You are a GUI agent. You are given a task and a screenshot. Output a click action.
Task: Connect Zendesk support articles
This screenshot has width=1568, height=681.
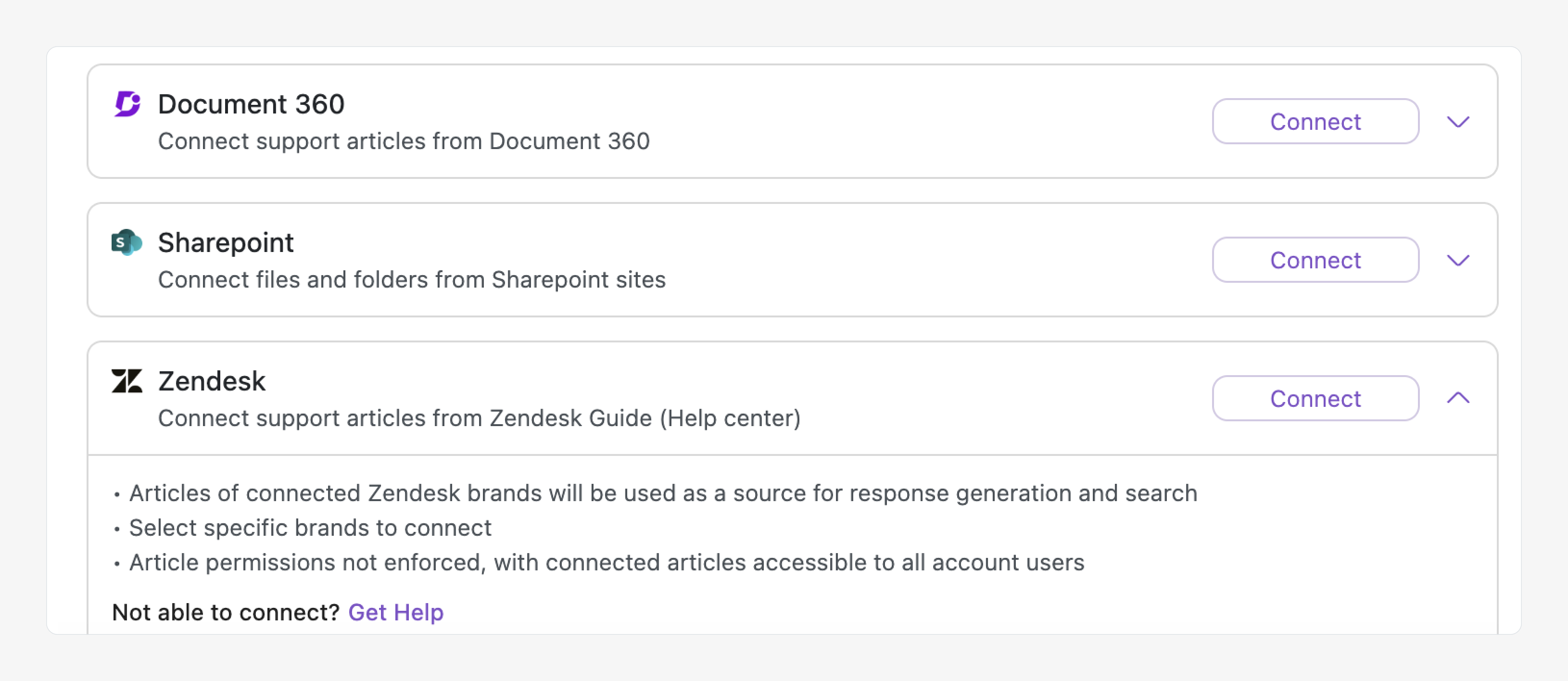[1315, 399]
